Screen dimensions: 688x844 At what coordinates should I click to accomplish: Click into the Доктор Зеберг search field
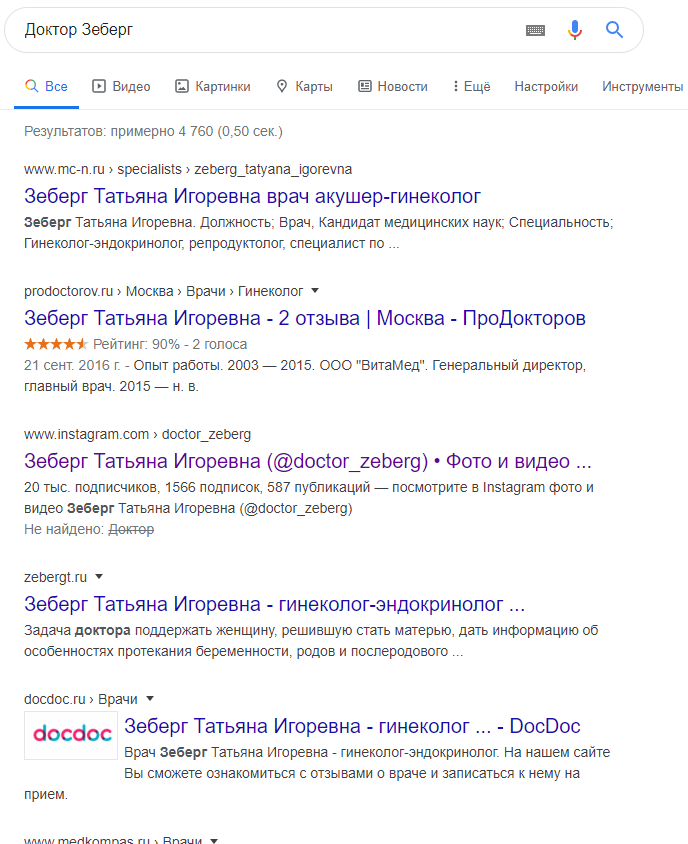[269, 30]
